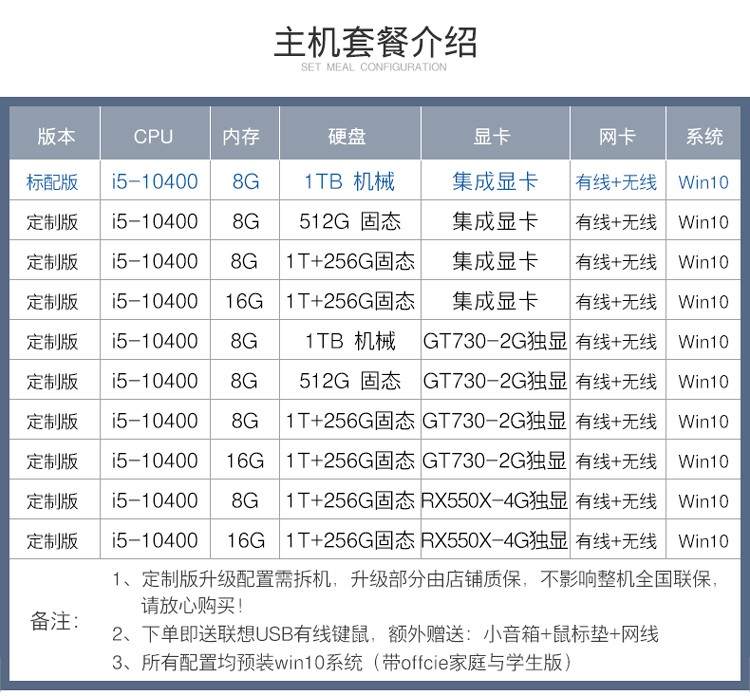Click 16G in the GT730-2G独显 row
750x696 pixels.
[x=245, y=461]
